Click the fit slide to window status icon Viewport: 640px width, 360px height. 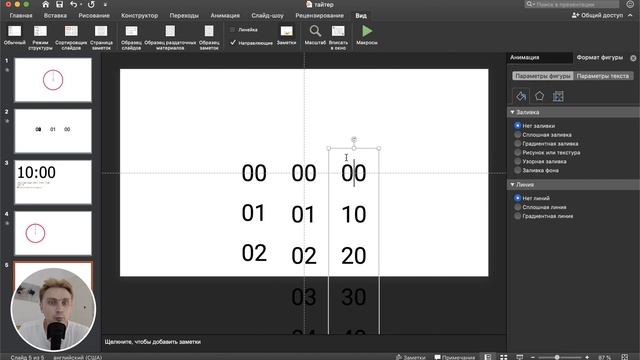[x=625, y=357]
